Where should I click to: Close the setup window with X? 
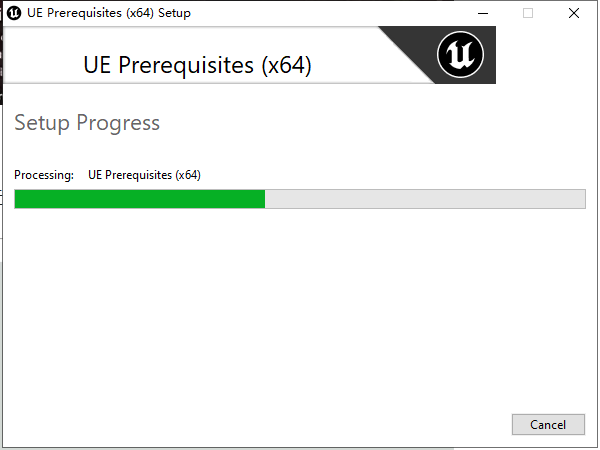[574, 13]
